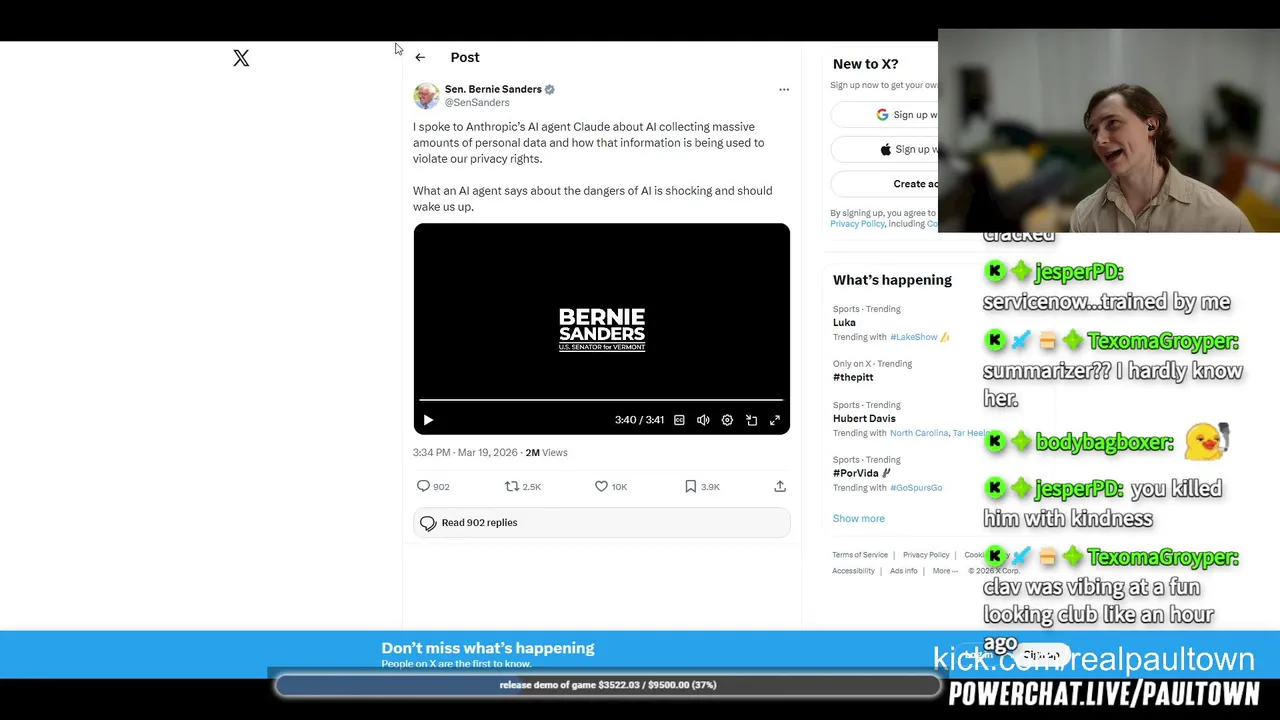The image size is (1280, 720).
Task: Open the Luka trending topic
Action: [x=844, y=323]
